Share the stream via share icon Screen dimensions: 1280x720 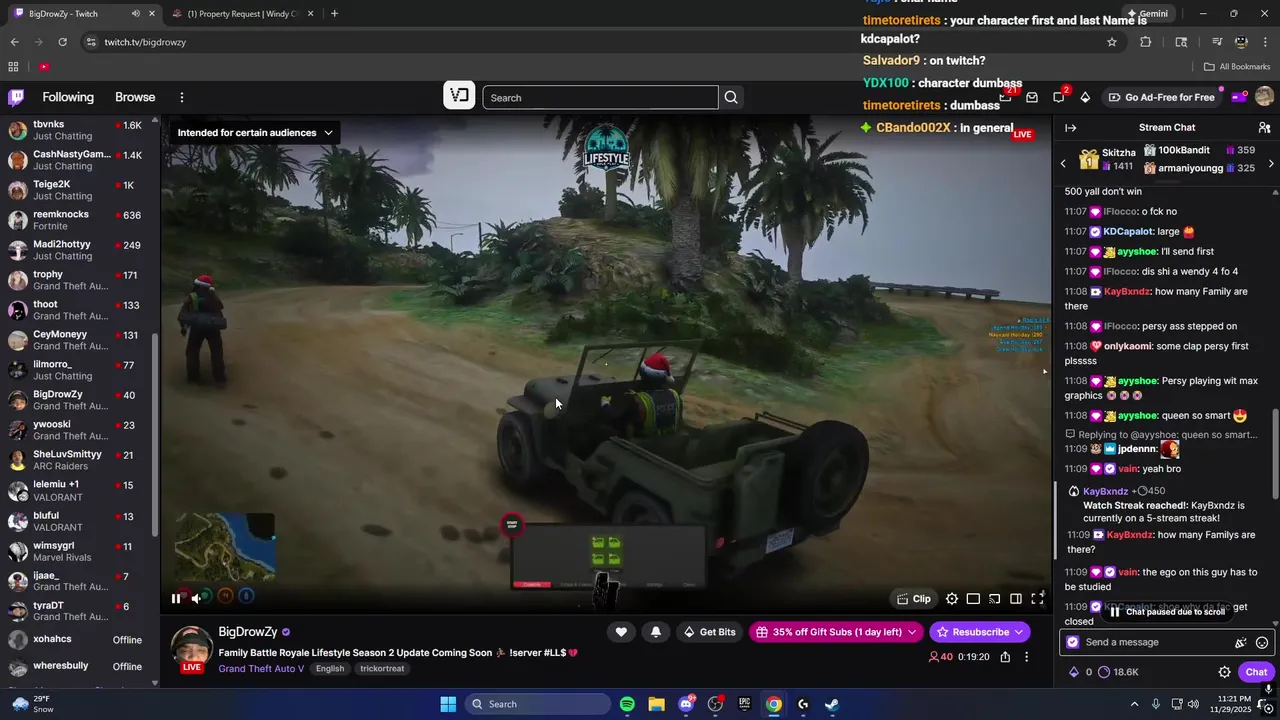tap(1005, 657)
